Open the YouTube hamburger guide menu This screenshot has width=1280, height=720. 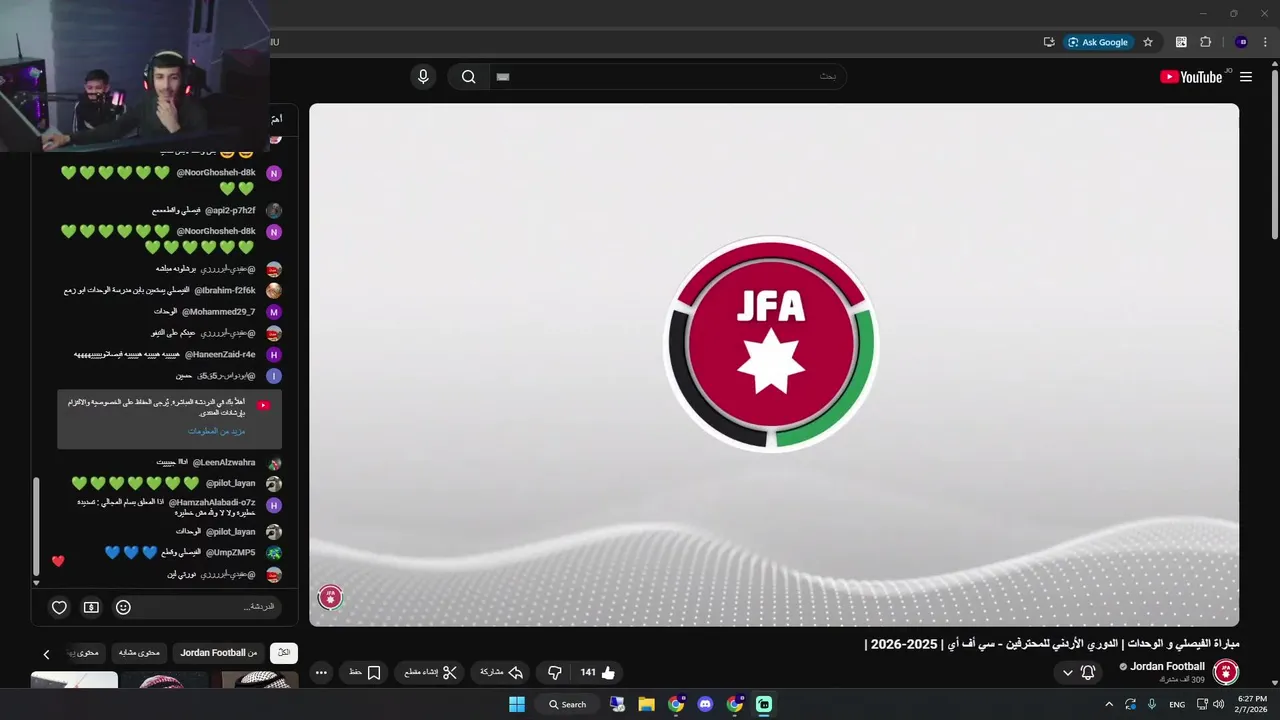point(1246,77)
